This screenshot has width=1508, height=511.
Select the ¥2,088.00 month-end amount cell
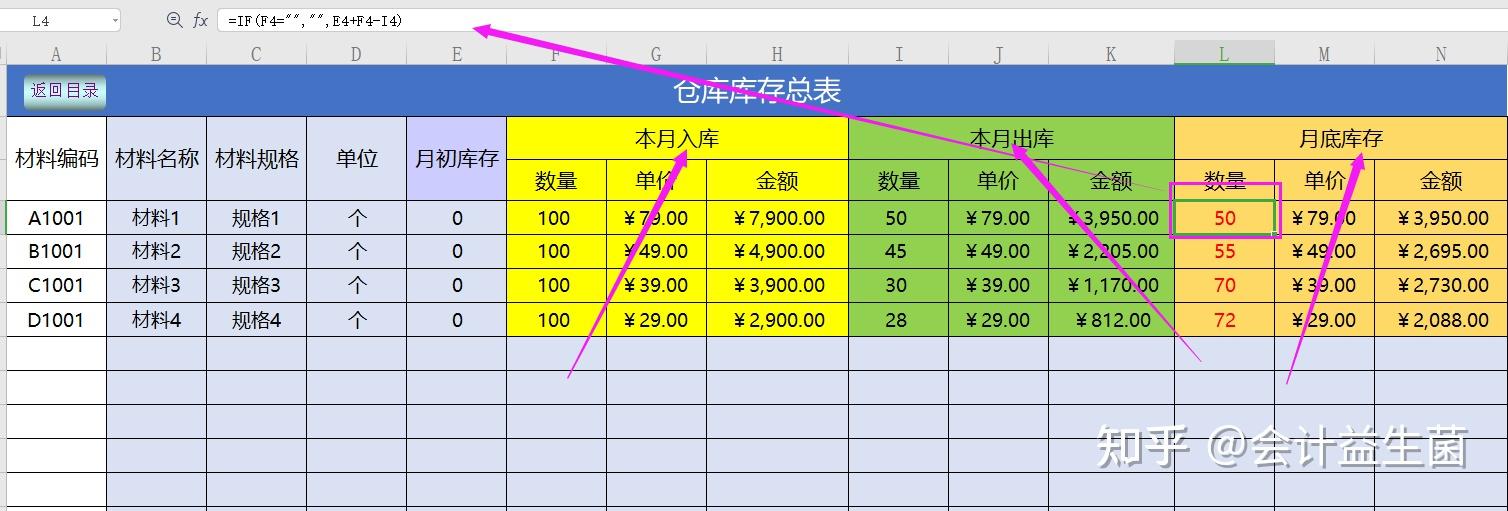pos(1441,320)
